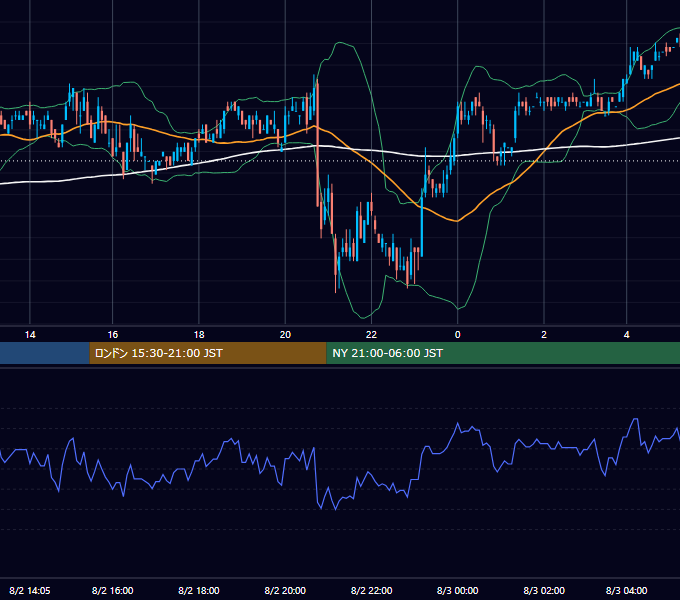The height and width of the screenshot is (600, 680).
Task: Click the '22' hour label on upper axis
Action: 371,335
